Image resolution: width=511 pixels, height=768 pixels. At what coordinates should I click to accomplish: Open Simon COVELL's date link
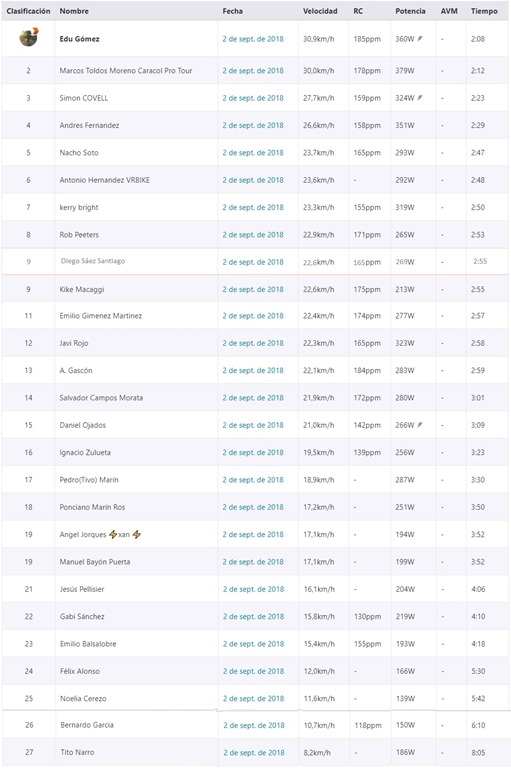(x=253, y=98)
